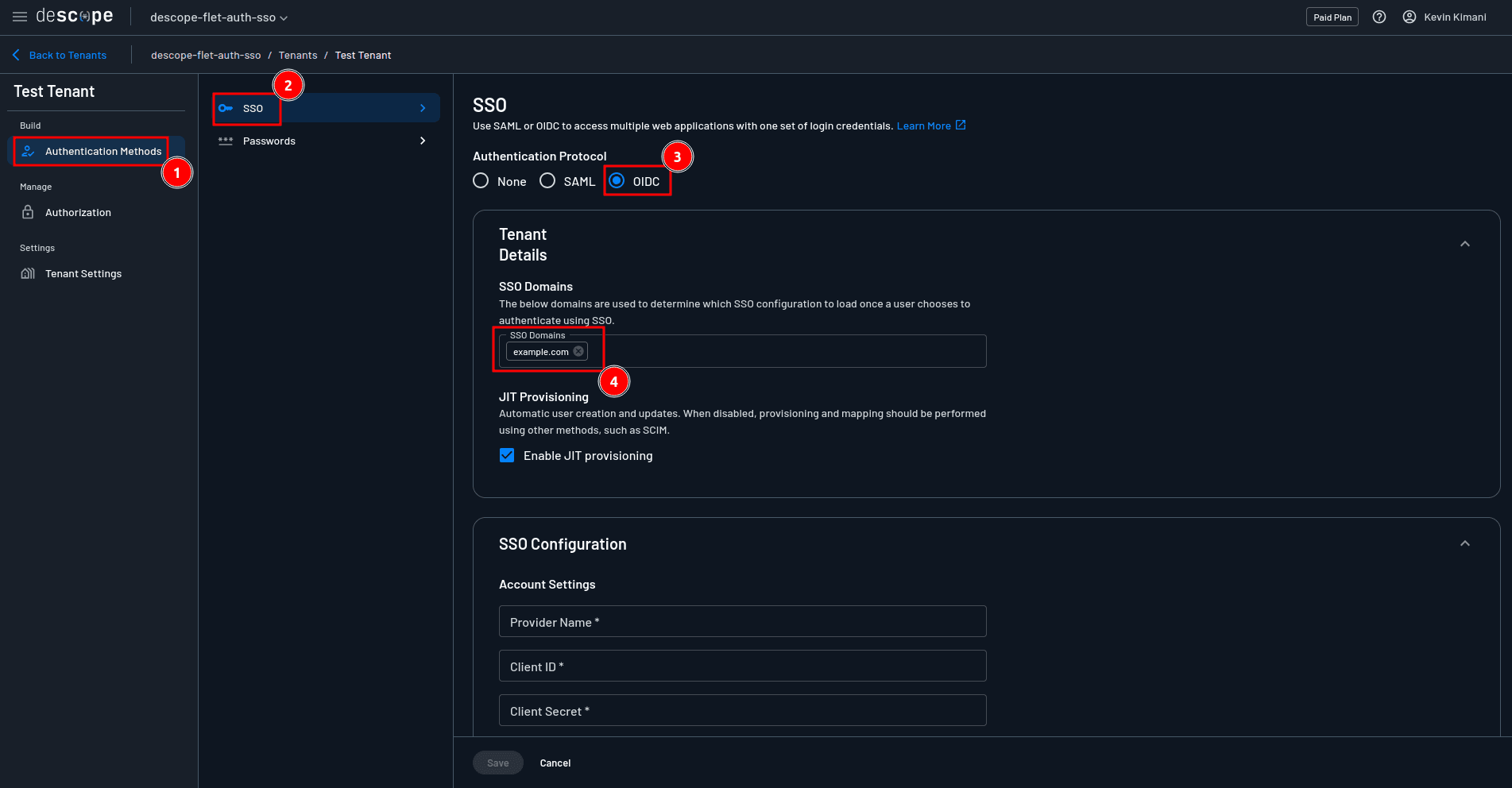Click the Provider Name input field
This screenshot has width=1512, height=788.
(742, 622)
